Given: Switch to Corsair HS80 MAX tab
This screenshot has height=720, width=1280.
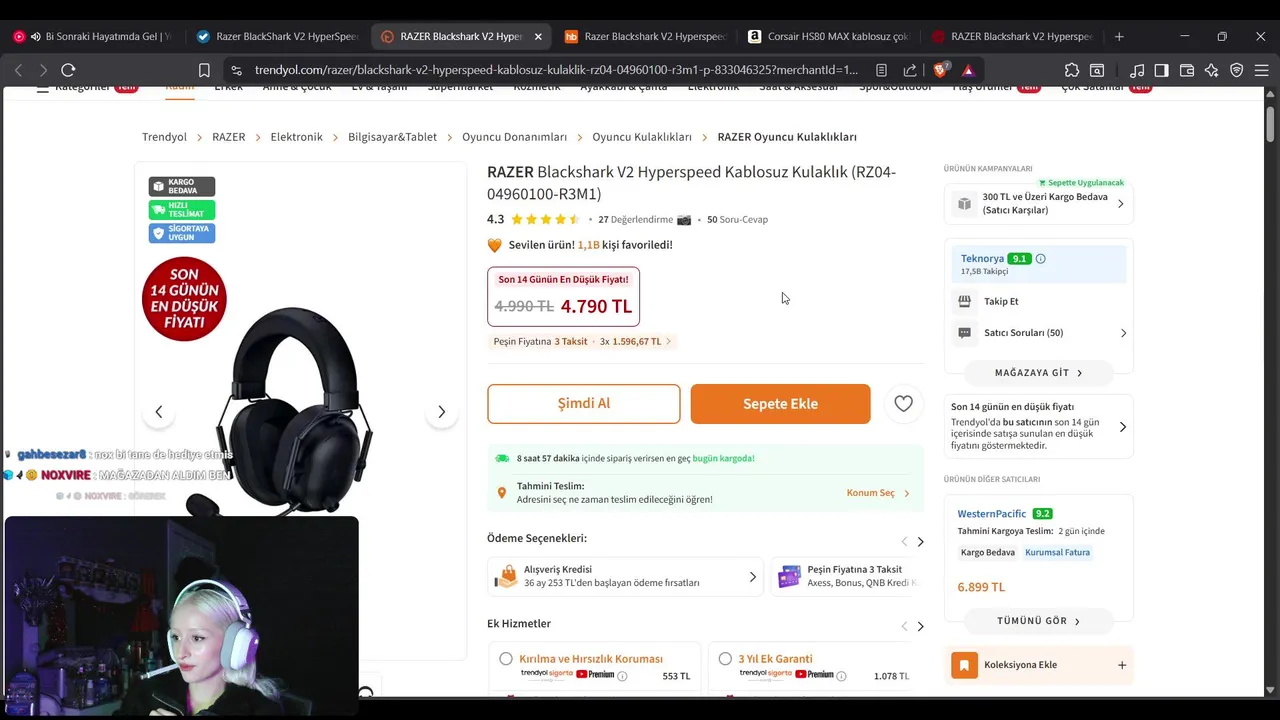Looking at the screenshot, I should coord(828,36).
